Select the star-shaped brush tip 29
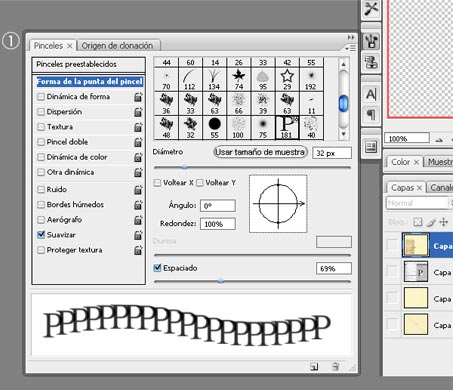Viewport: 453px width, 390px height. [x=287, y=79]
